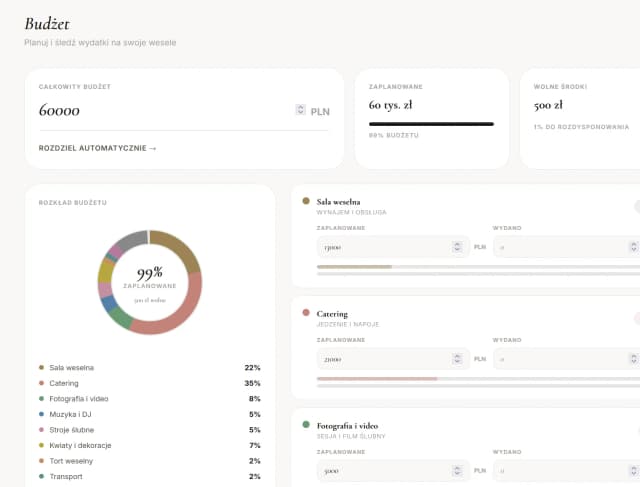Click the Catering card title
The image size is (640, 487).
click(332, 314)
